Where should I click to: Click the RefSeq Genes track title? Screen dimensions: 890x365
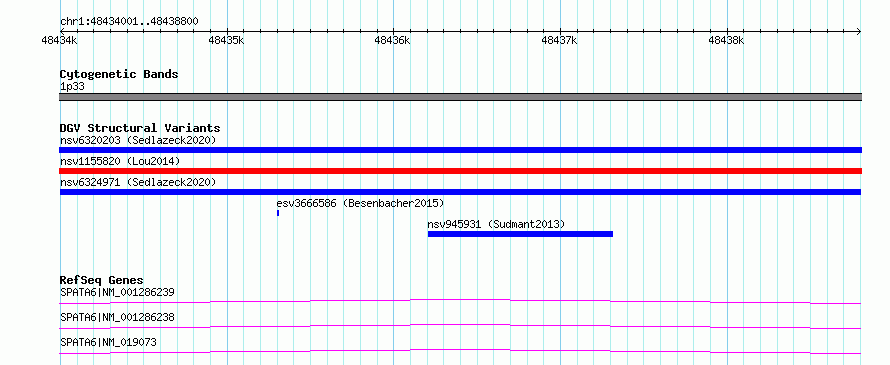coord(102,280)
